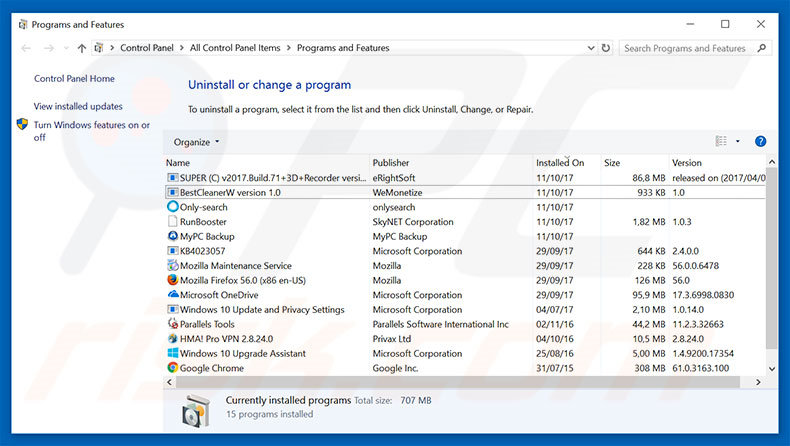
Task: Go to Control Panel breadcrumb
Action: pyautogui.click(x=147, y=48)
